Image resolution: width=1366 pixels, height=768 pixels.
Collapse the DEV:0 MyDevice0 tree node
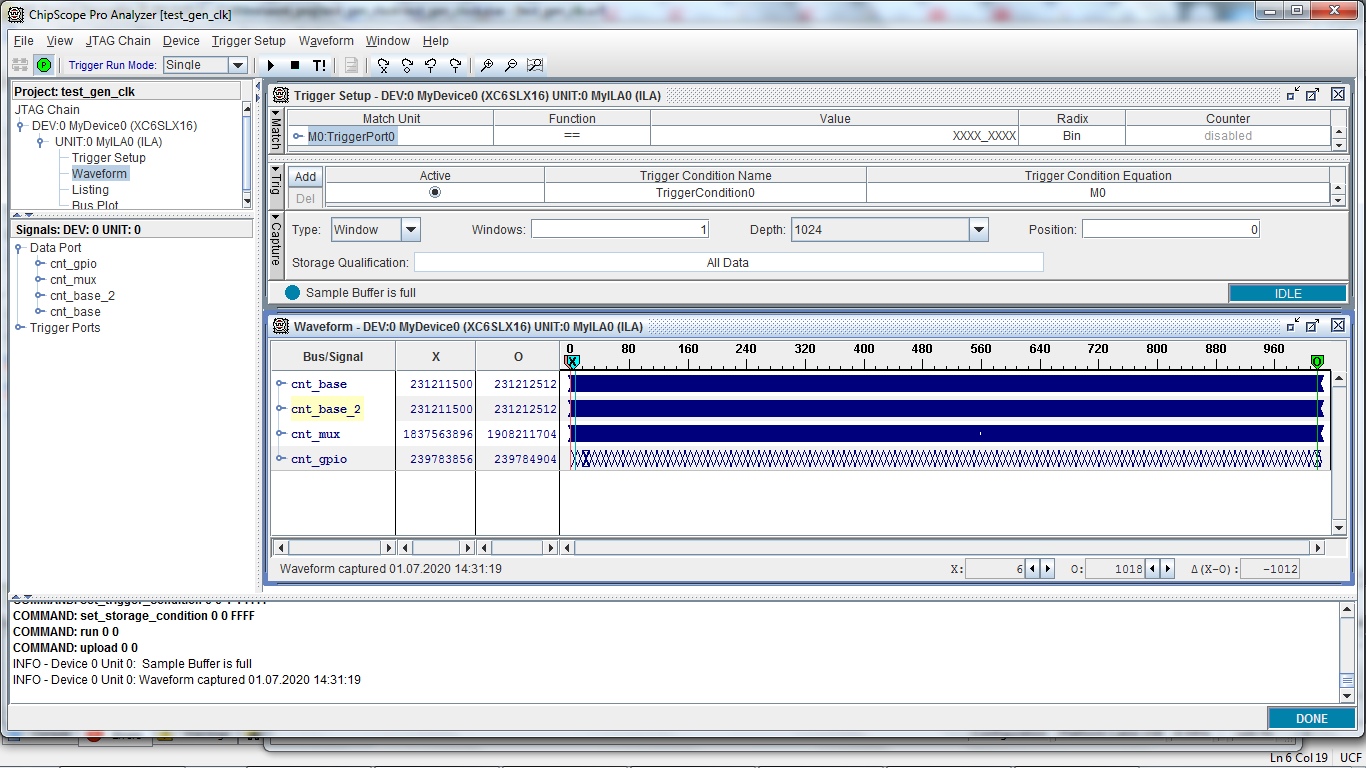coord(21,126)
